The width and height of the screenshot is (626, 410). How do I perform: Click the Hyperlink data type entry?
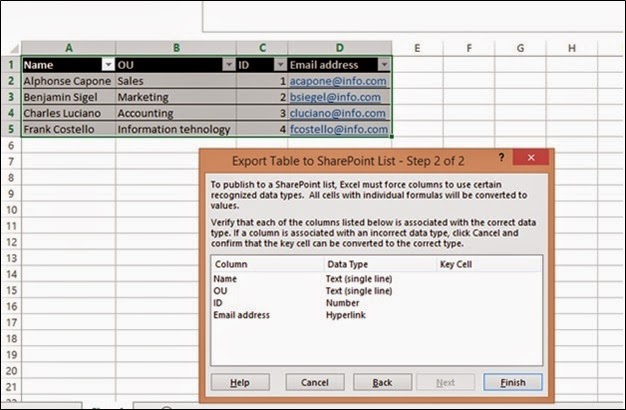click(x=346, y=315)
